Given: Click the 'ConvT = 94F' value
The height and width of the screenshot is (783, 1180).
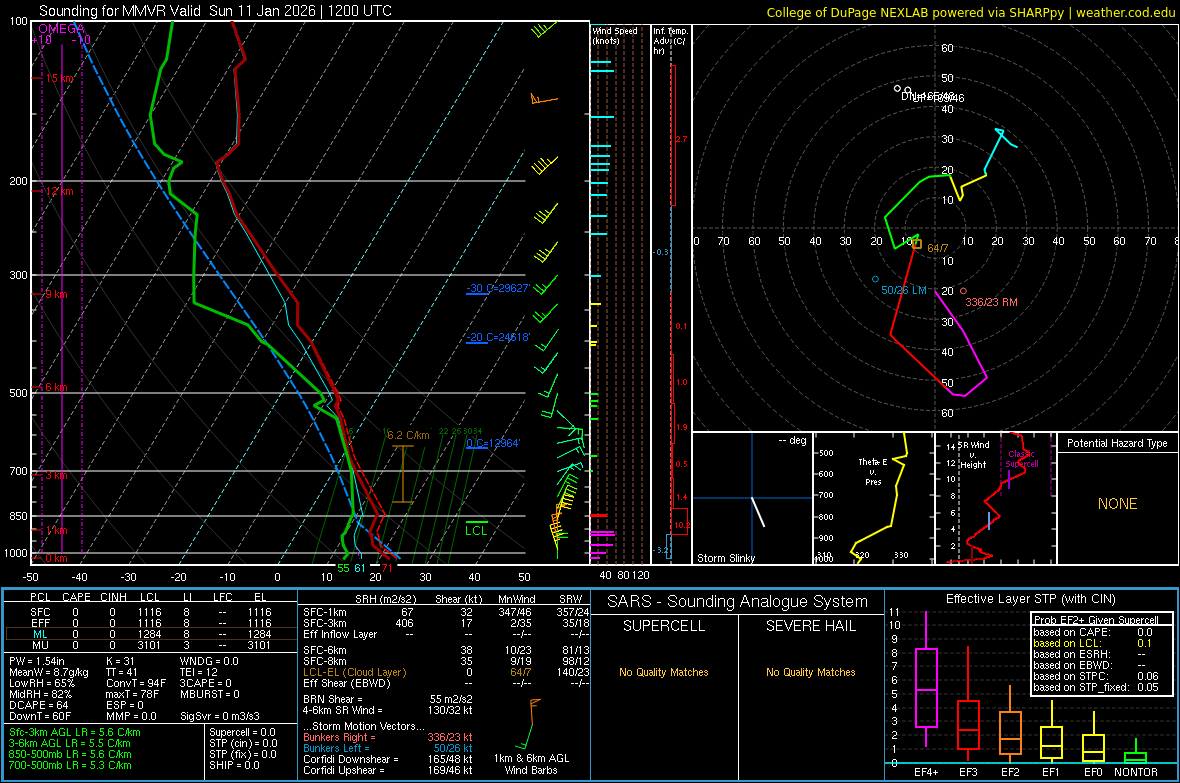Looking at the screenshot, I should pyautogui.click(x=136, y=684).
